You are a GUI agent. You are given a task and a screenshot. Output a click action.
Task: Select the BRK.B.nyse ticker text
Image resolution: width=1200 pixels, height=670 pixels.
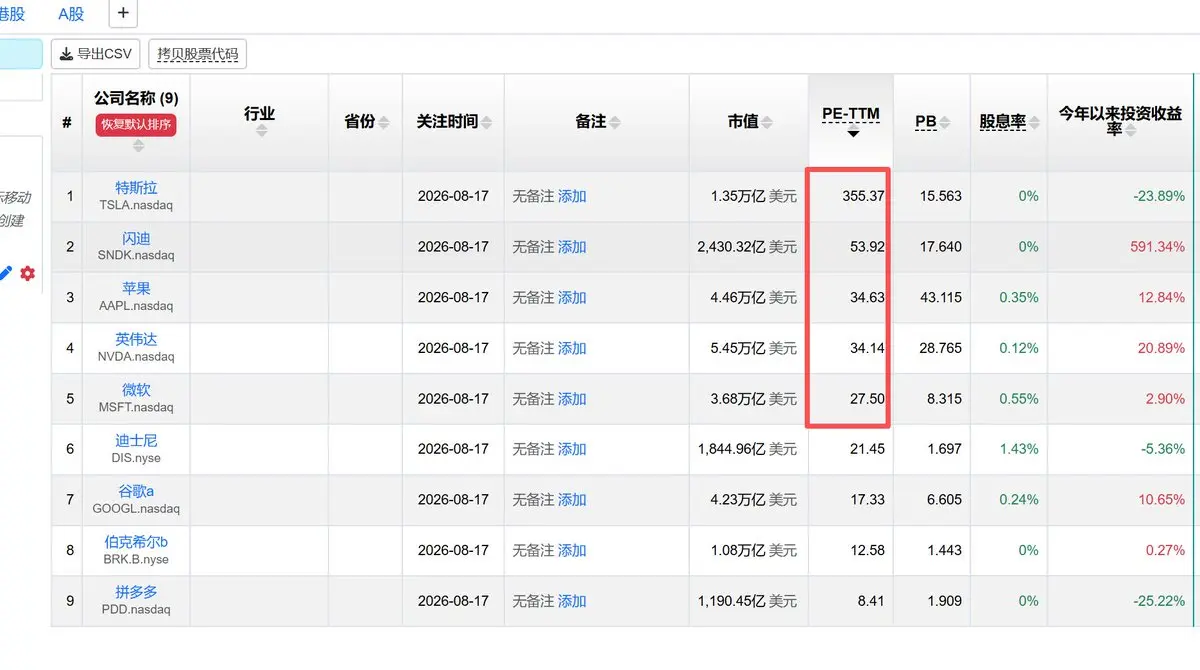click(x=136, y=559)
